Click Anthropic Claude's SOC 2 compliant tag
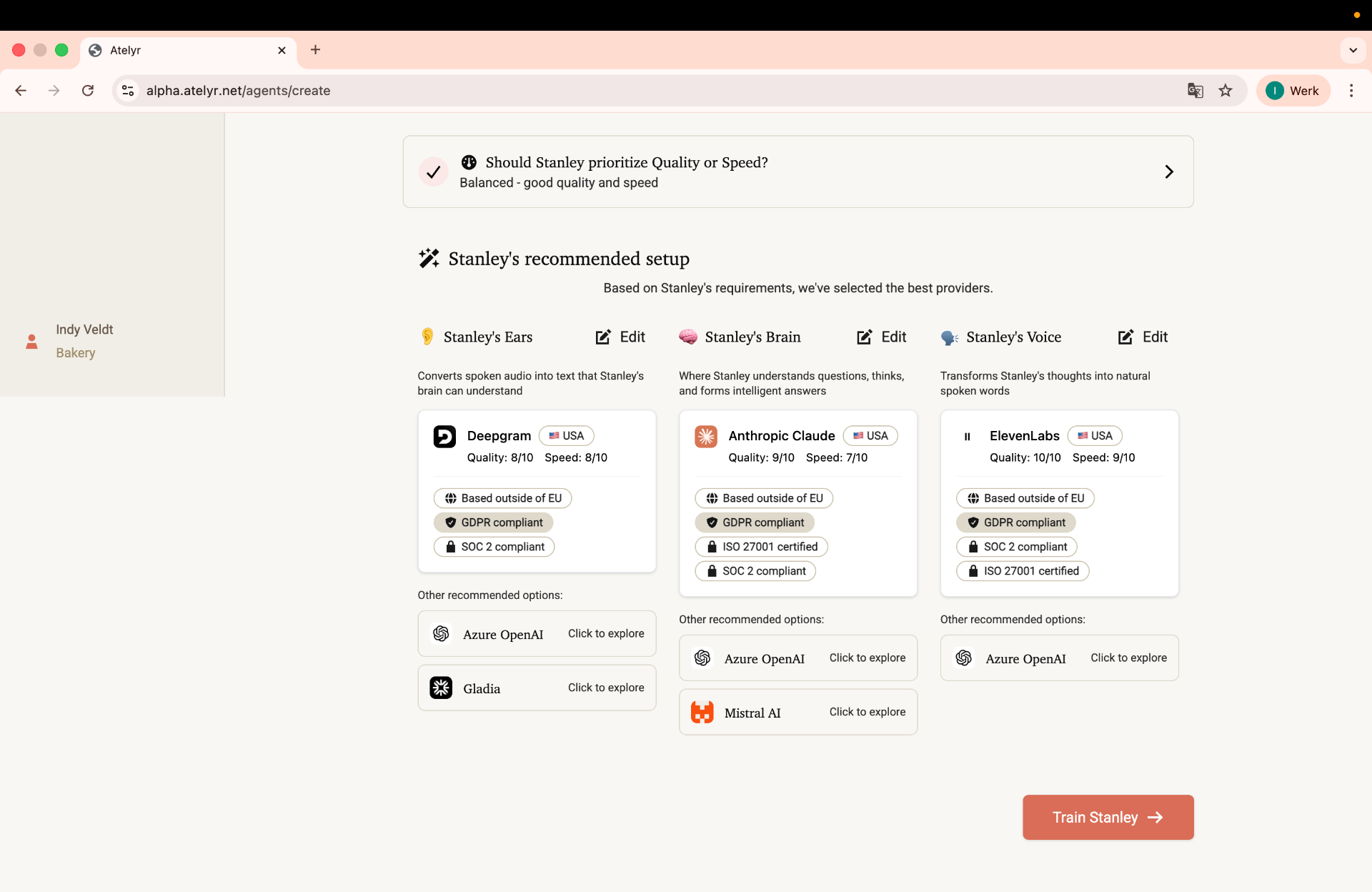Screen dimensions: 1372x892 click(x=755, y=571)
